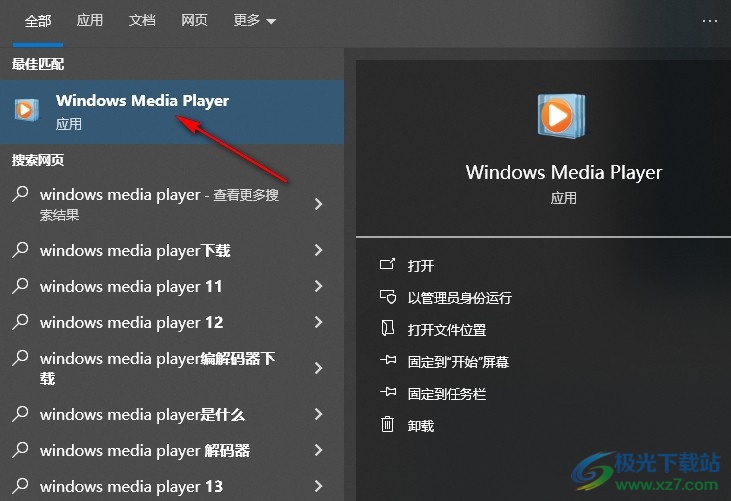Screen dimensions: 731x501
Task: Open the three-dot options menu at top right
Action: (x=710, y=21)
